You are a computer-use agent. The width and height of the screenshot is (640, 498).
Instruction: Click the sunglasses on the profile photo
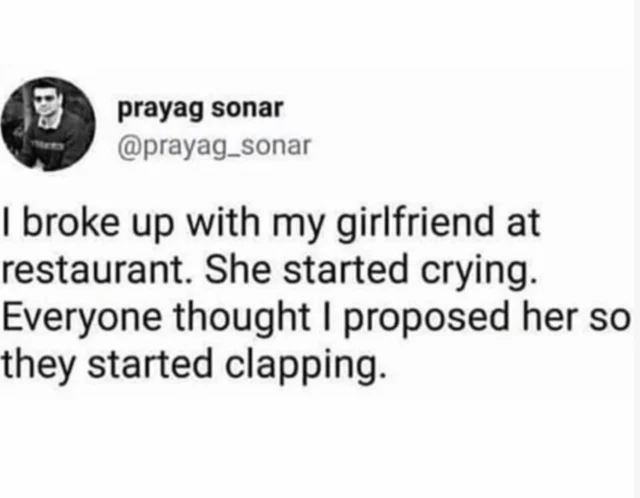pos(44,102)
